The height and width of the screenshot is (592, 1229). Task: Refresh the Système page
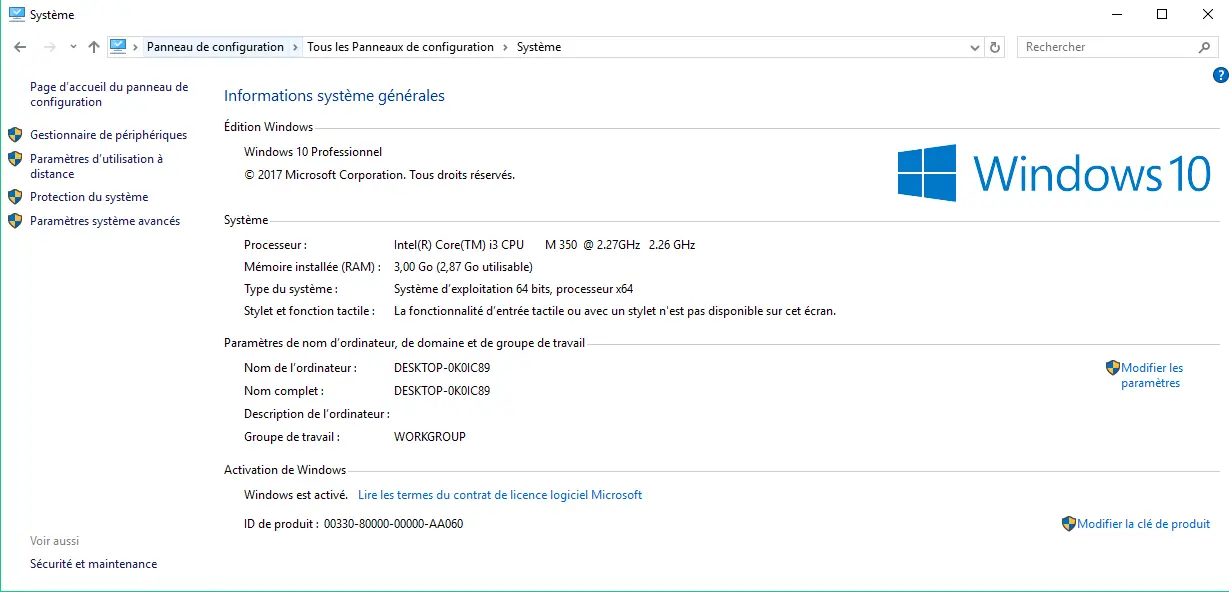point(995,47)
